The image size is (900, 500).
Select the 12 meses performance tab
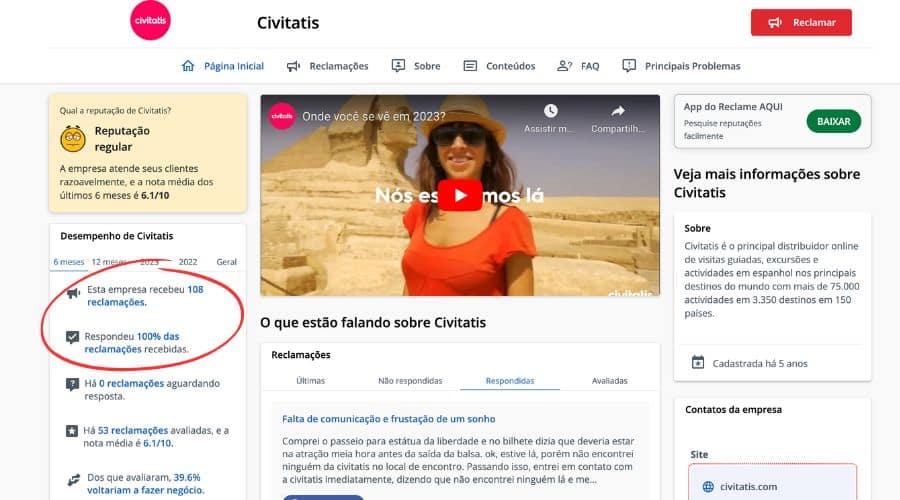[109, 262]
